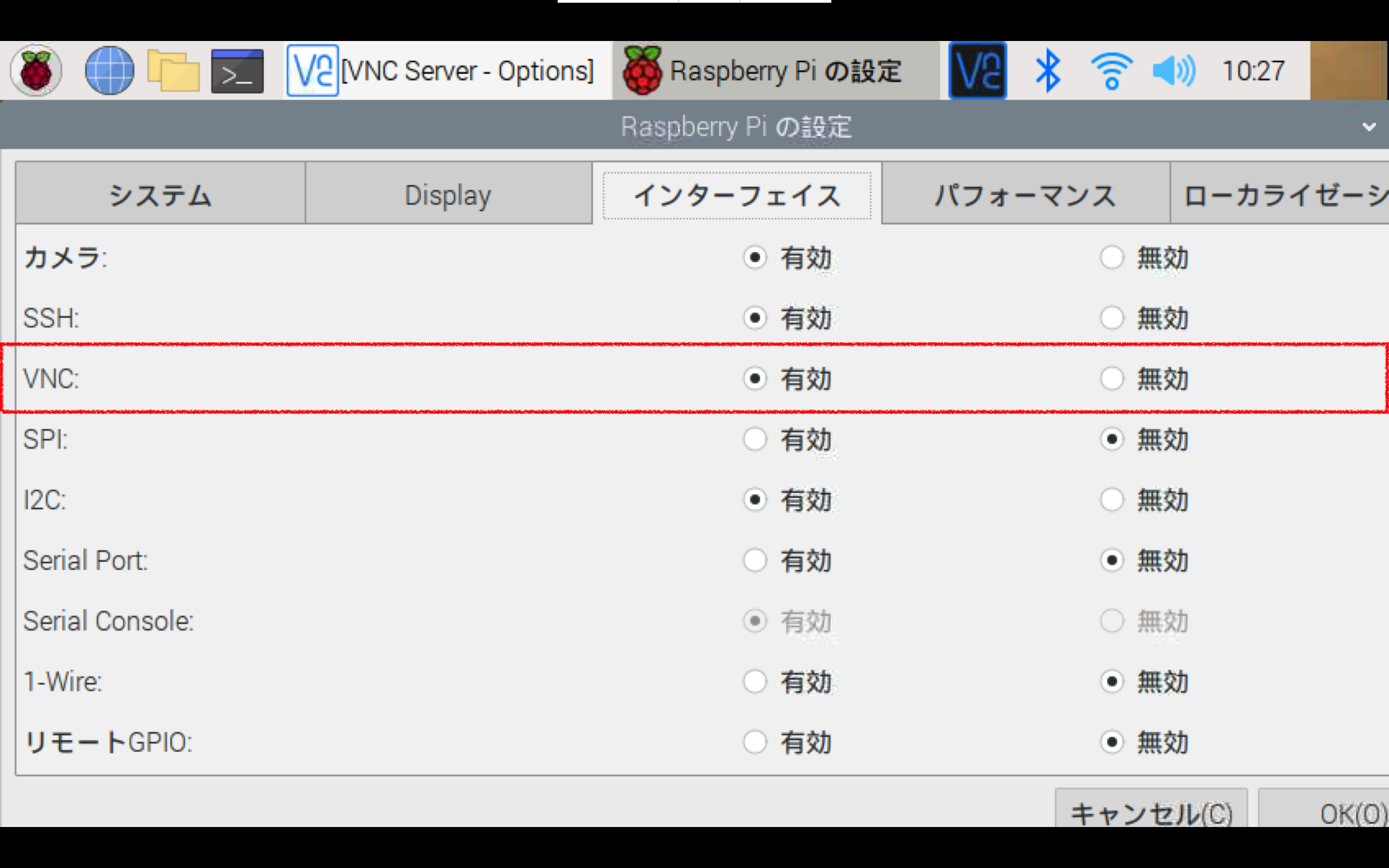
Task: Open the ローカライゼーション tab
Action: tap(1280, 194)
